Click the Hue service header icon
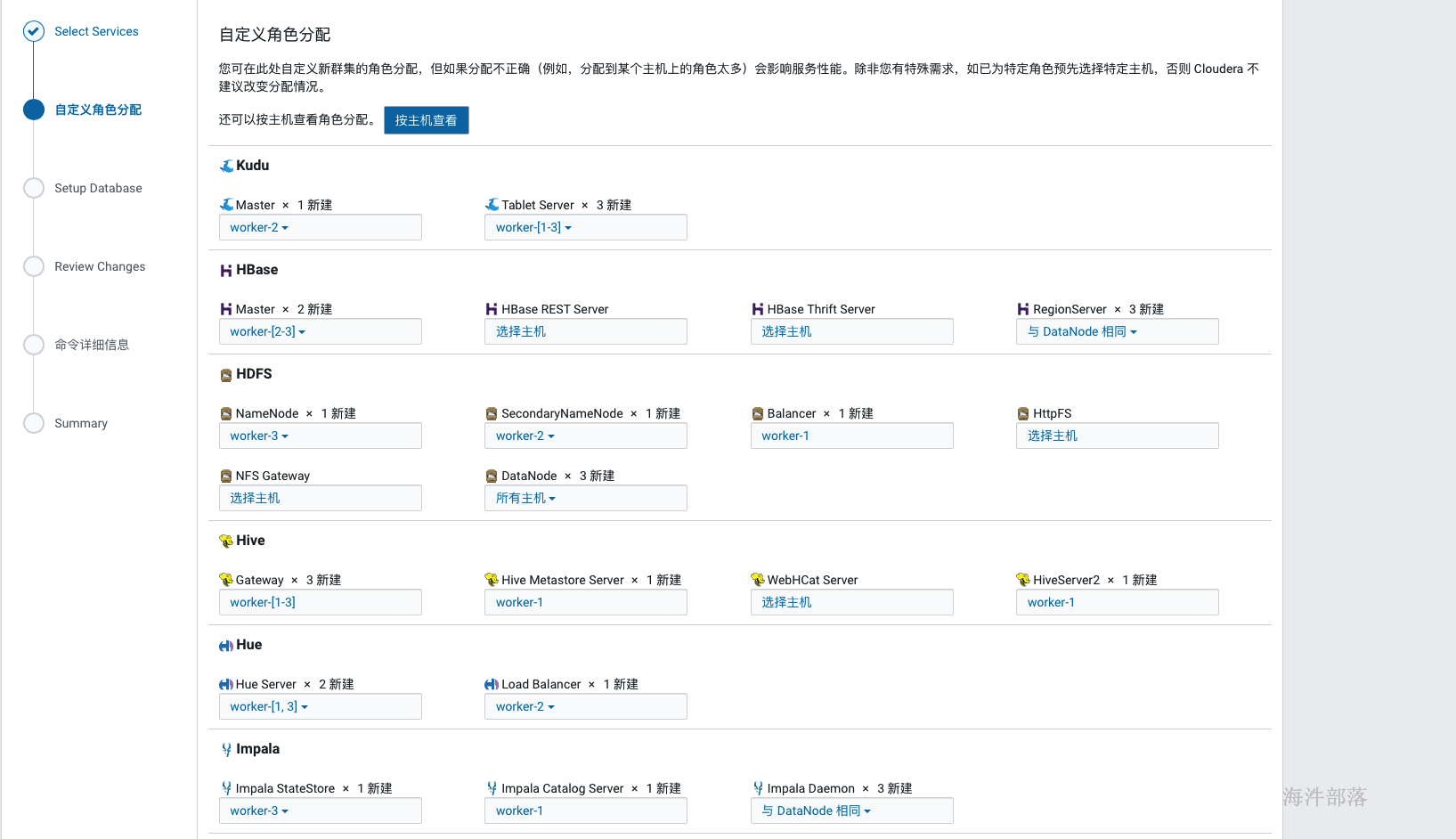1456x839 pixels. pos(226,645)
